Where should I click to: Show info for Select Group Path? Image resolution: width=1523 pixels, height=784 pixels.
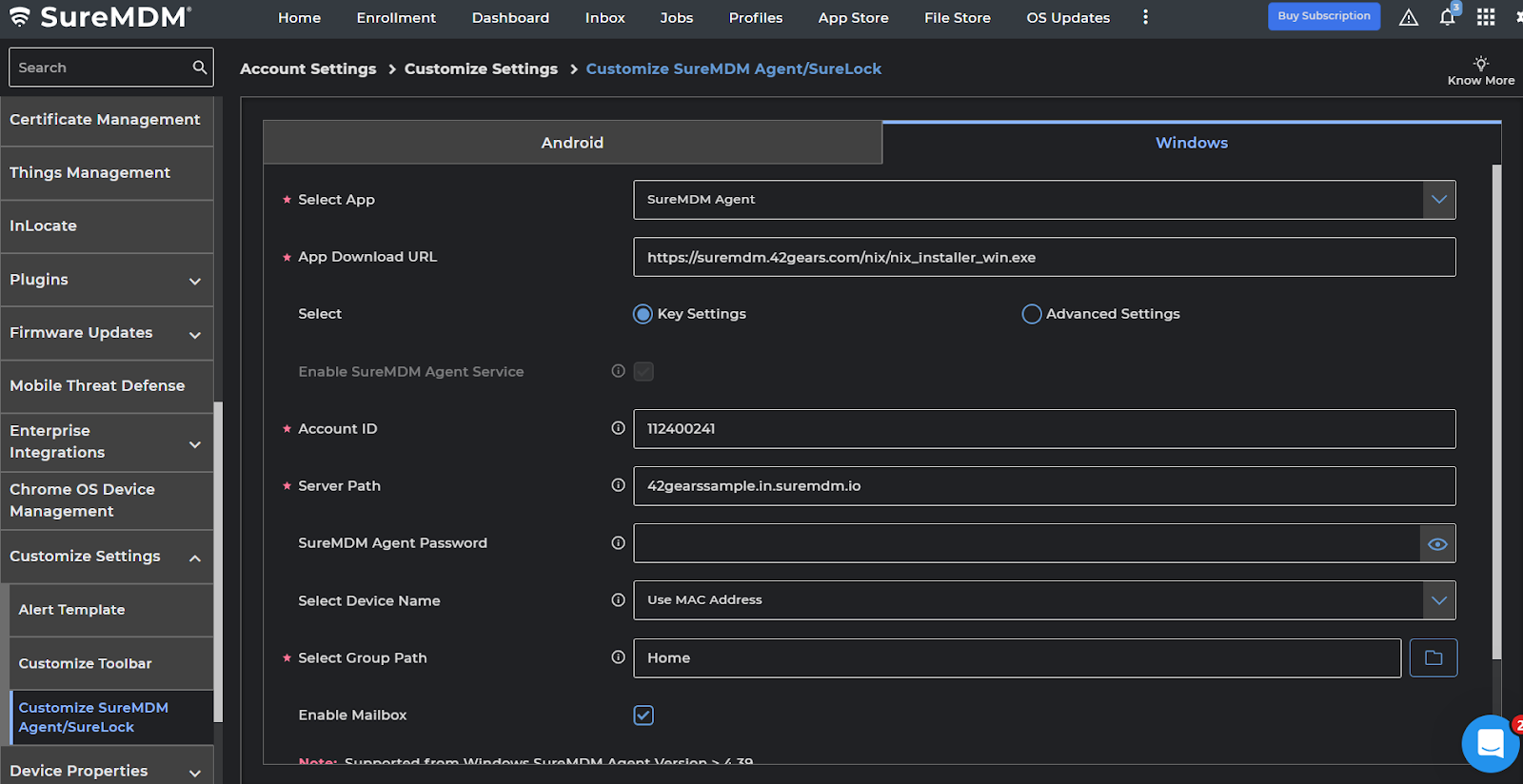coord(619,657)
